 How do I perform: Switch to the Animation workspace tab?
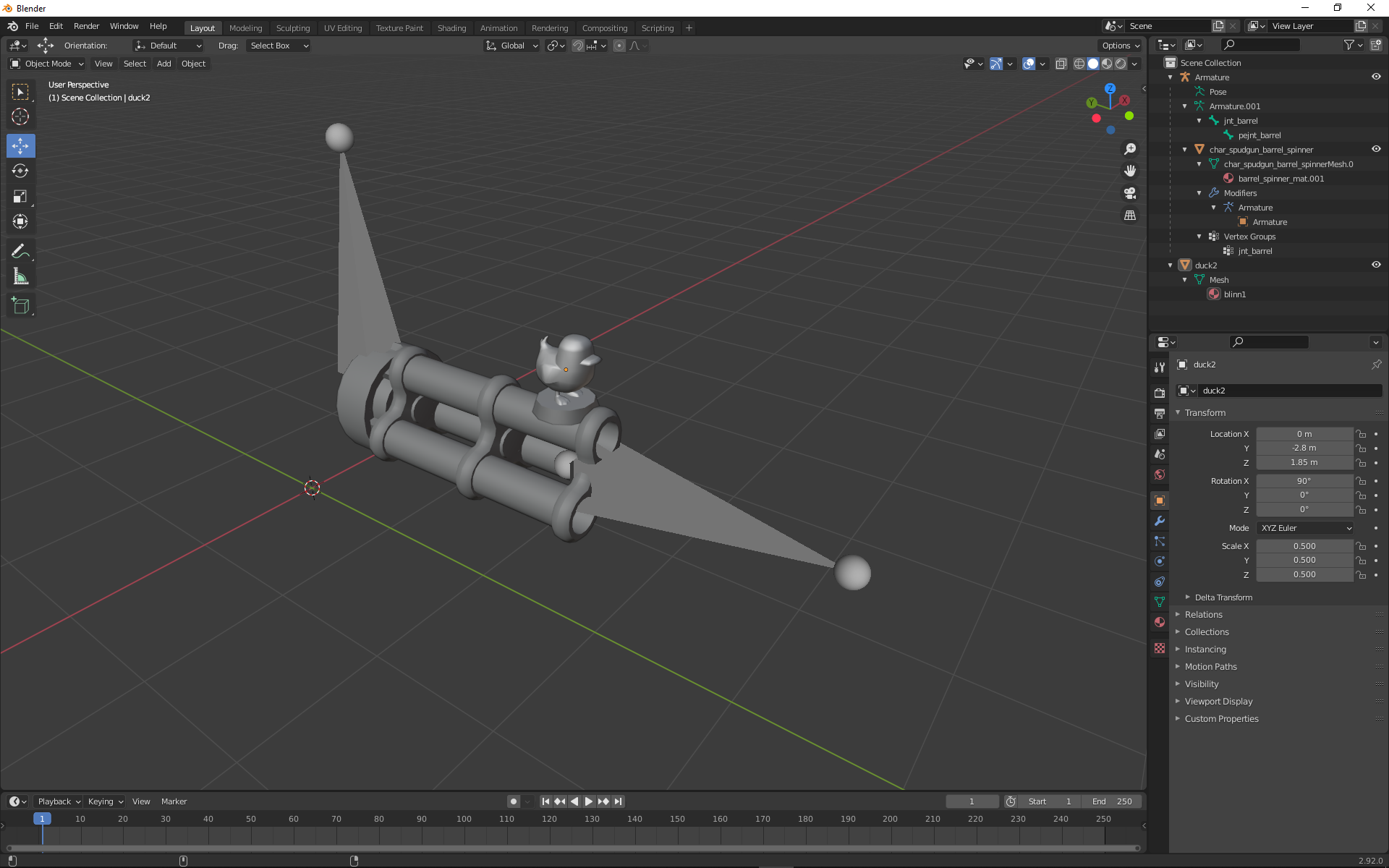[x=498, y=28]
